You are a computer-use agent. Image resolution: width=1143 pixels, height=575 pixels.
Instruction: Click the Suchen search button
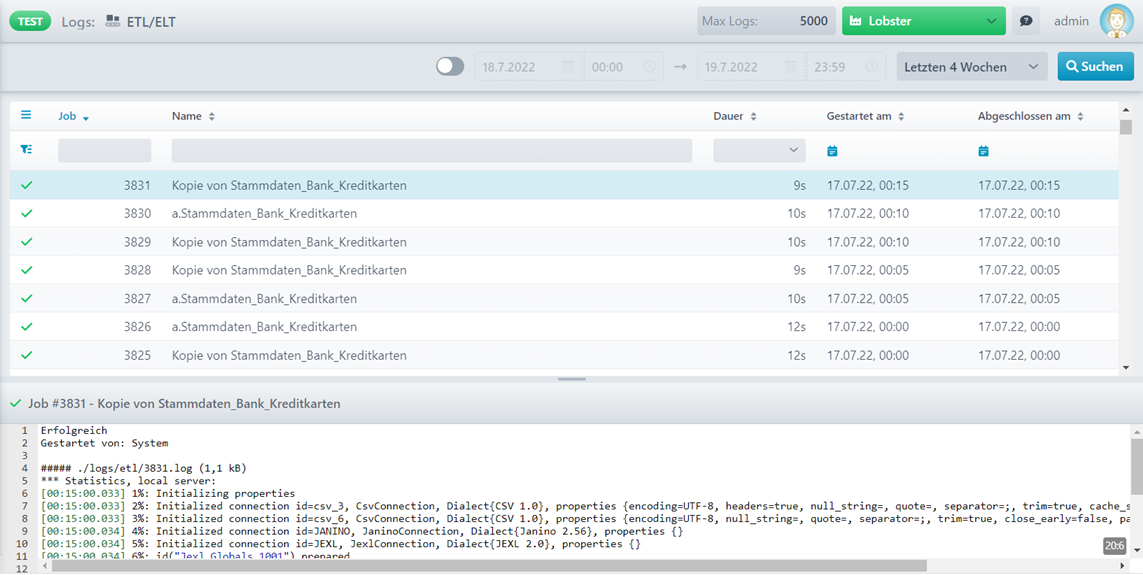click(x=1096, y=66)
